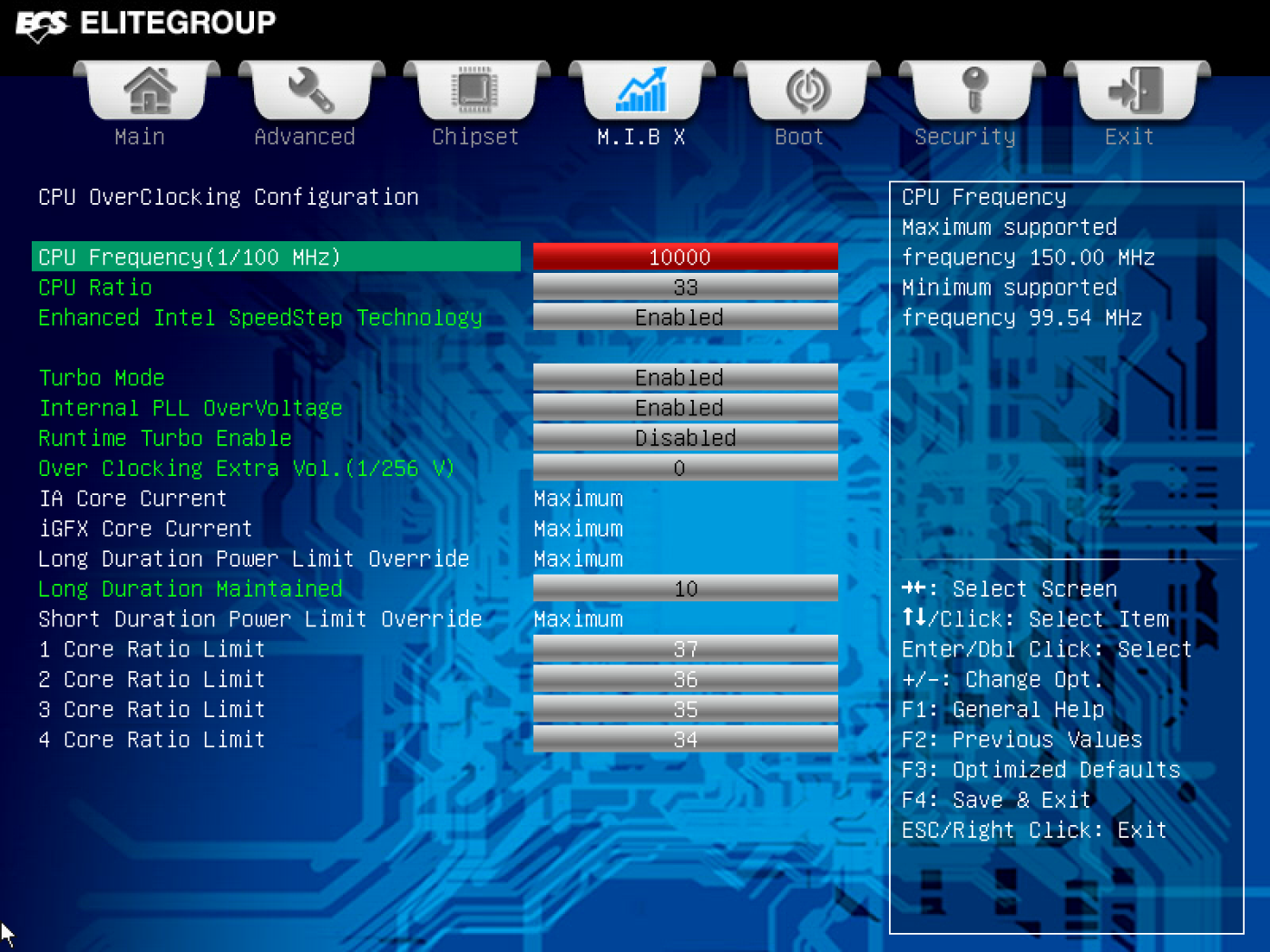Switch to the Boot tab label
This screenshot has width=1270, height=952.
click(x=799, y=137)
